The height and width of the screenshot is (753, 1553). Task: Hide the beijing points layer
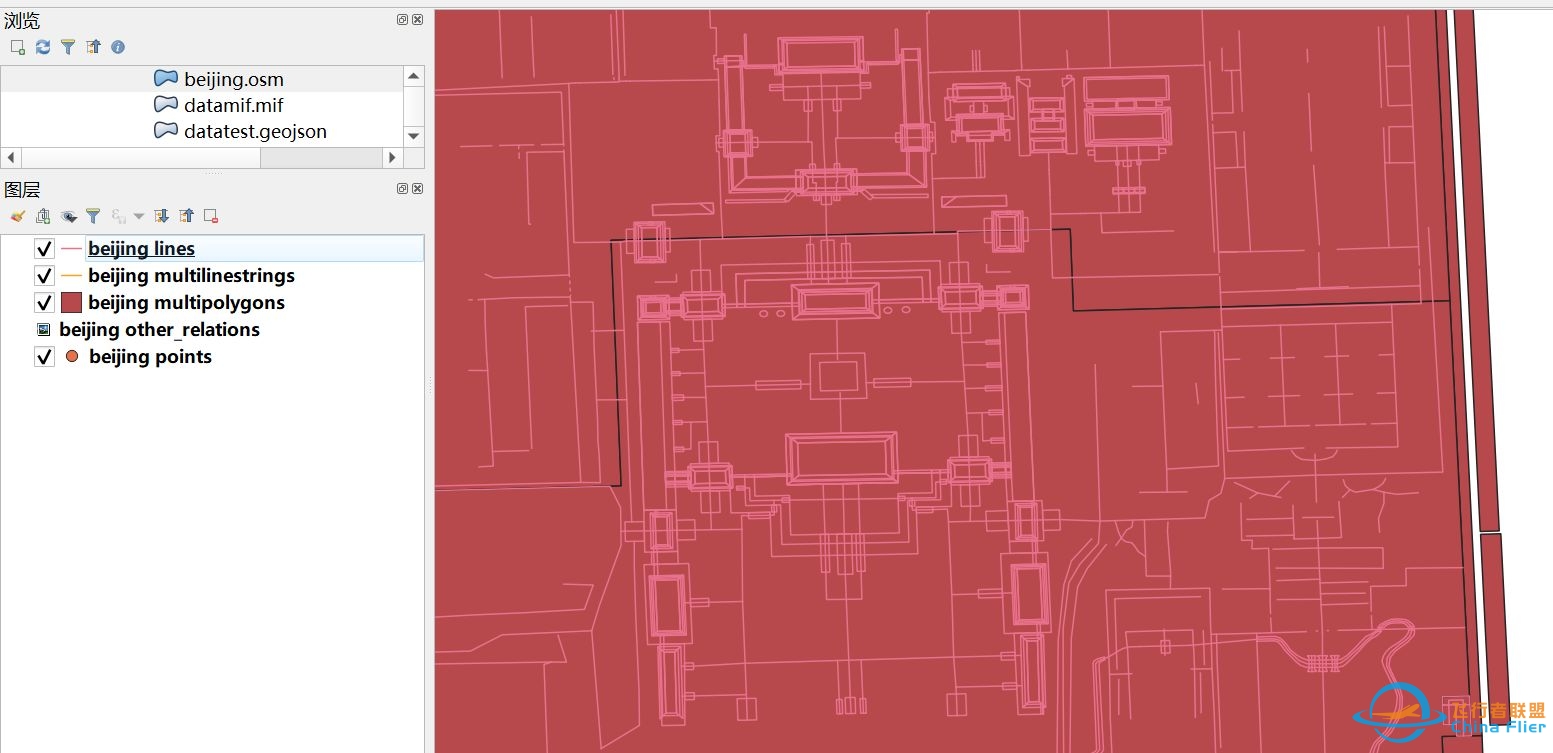click(44, 357)
